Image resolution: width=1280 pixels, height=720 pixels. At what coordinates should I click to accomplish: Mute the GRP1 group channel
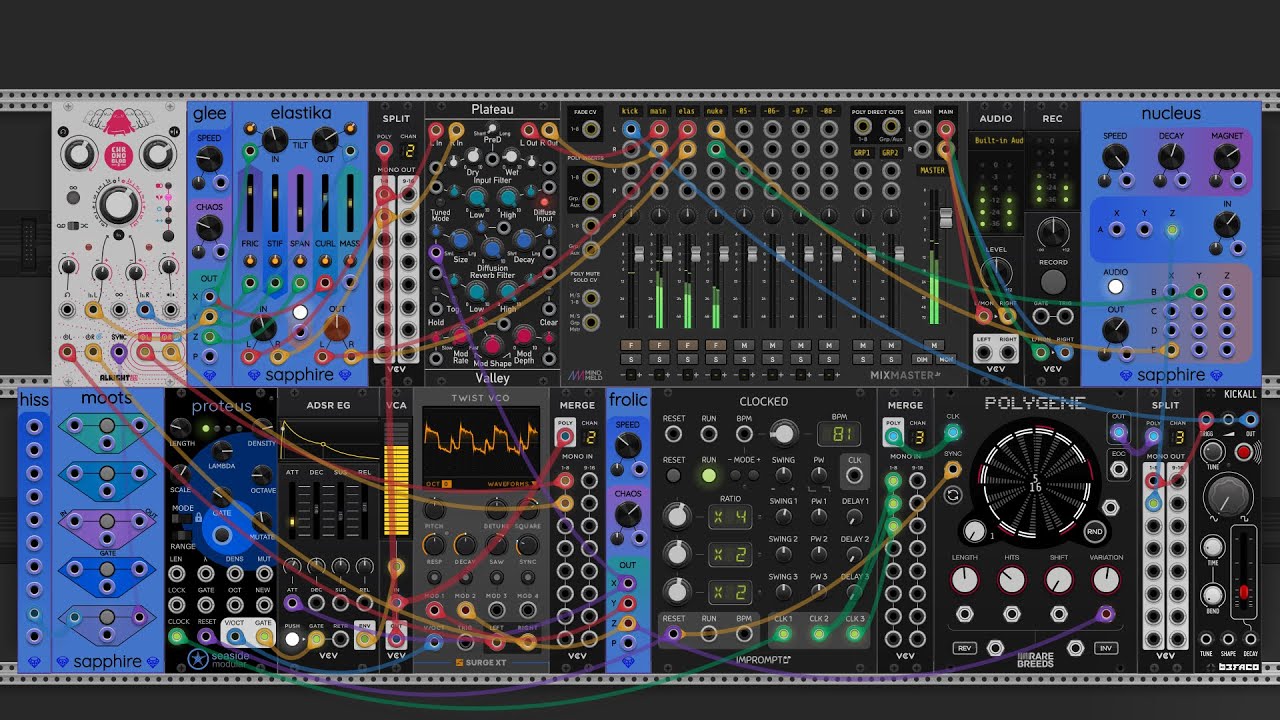coord(861,345)
